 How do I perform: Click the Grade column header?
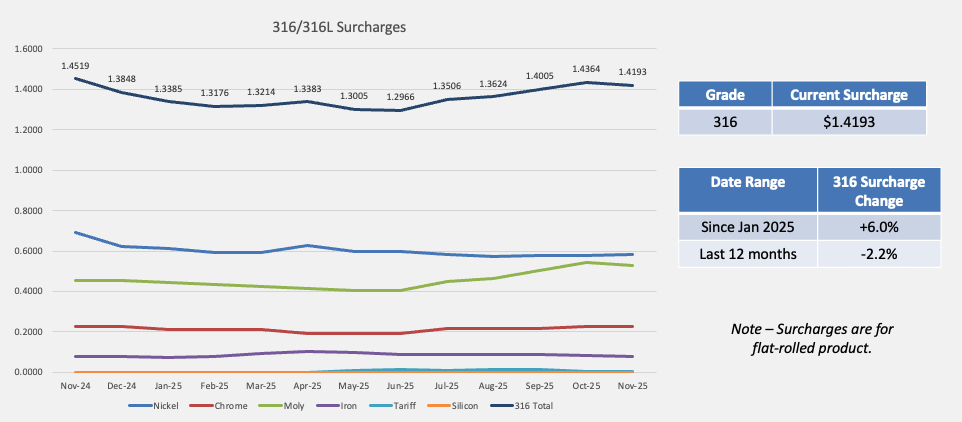click(x=724, y=95)
